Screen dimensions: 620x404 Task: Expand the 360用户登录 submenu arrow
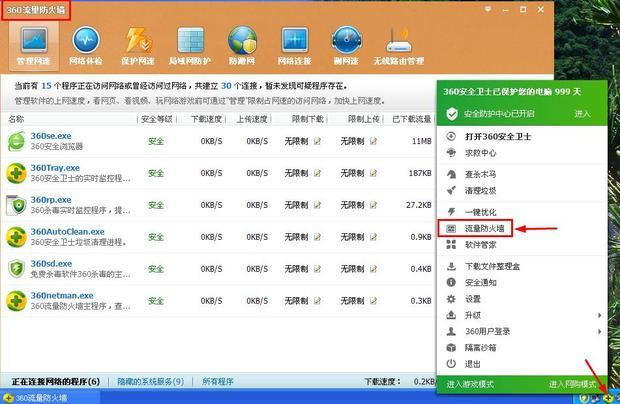(599, 331)
